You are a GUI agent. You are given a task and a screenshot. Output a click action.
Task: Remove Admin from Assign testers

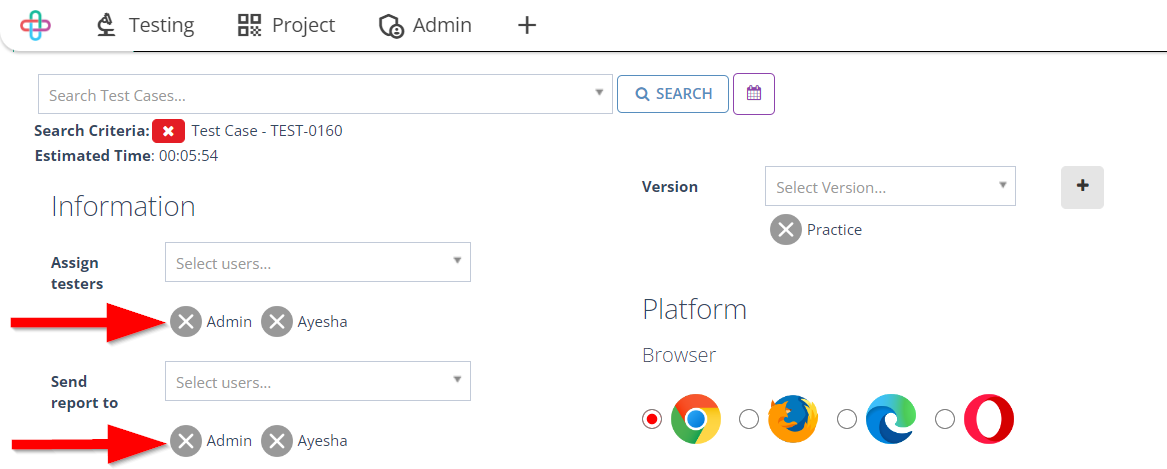186,322
